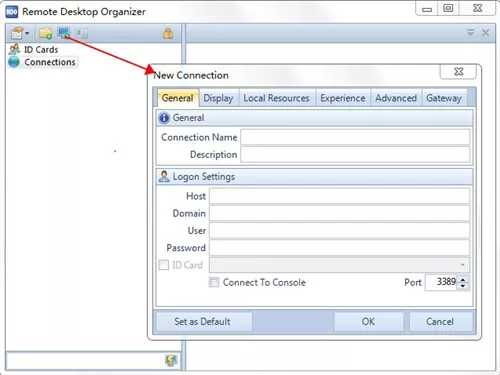Click the info icon in General header
The image size is (500, 375).
(x=164, y=118)
